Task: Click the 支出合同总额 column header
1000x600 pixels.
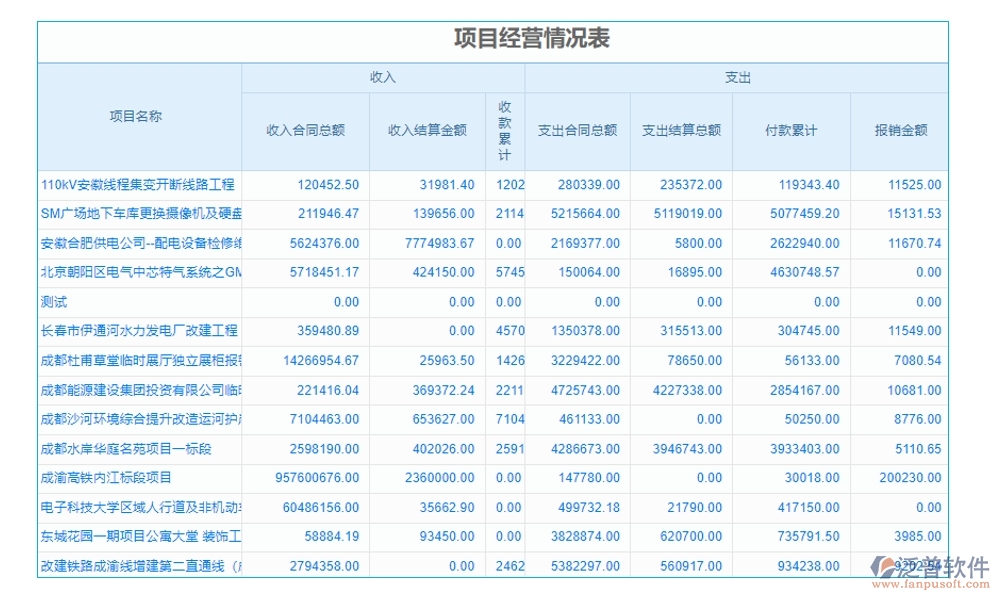Action: click(576, 130)
